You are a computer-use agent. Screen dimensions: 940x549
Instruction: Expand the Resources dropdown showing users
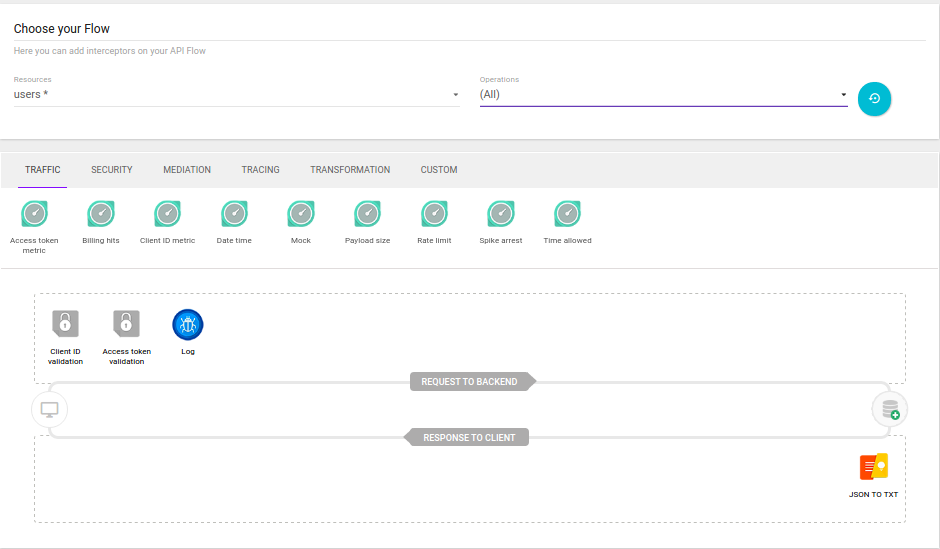click(x=236, y=95)
